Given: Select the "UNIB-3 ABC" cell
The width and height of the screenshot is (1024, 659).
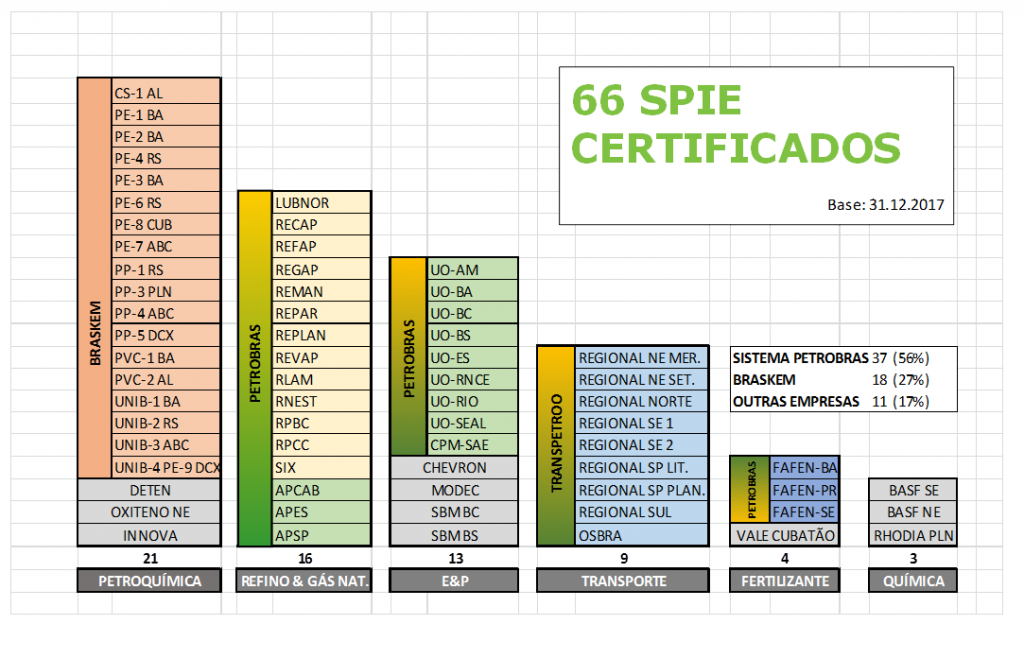Looking at the screenshot, I should coord(166,445).
